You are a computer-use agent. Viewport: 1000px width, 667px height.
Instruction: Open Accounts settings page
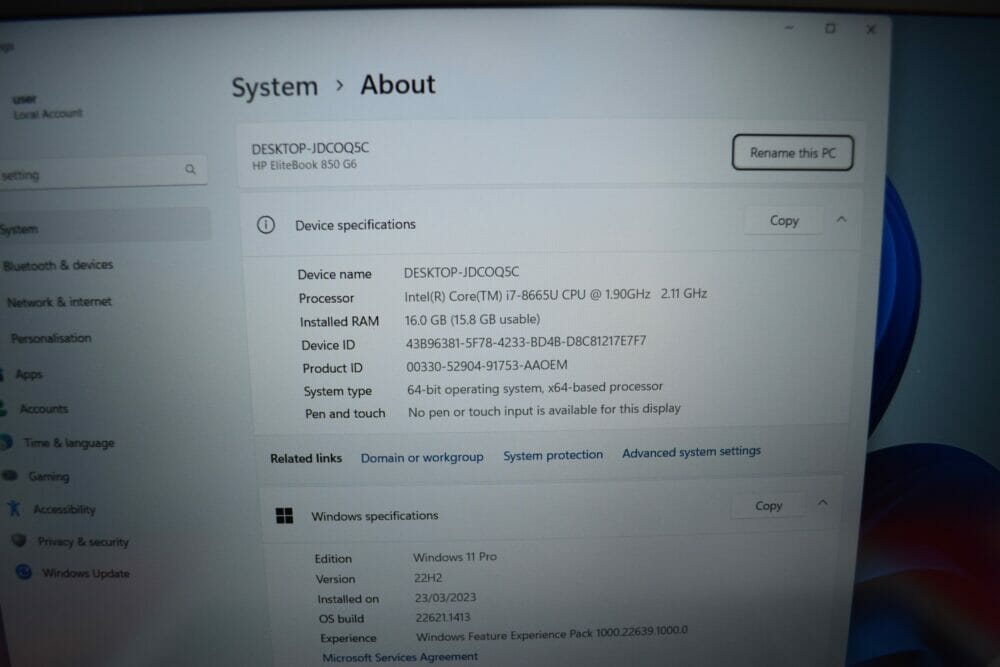43,409
